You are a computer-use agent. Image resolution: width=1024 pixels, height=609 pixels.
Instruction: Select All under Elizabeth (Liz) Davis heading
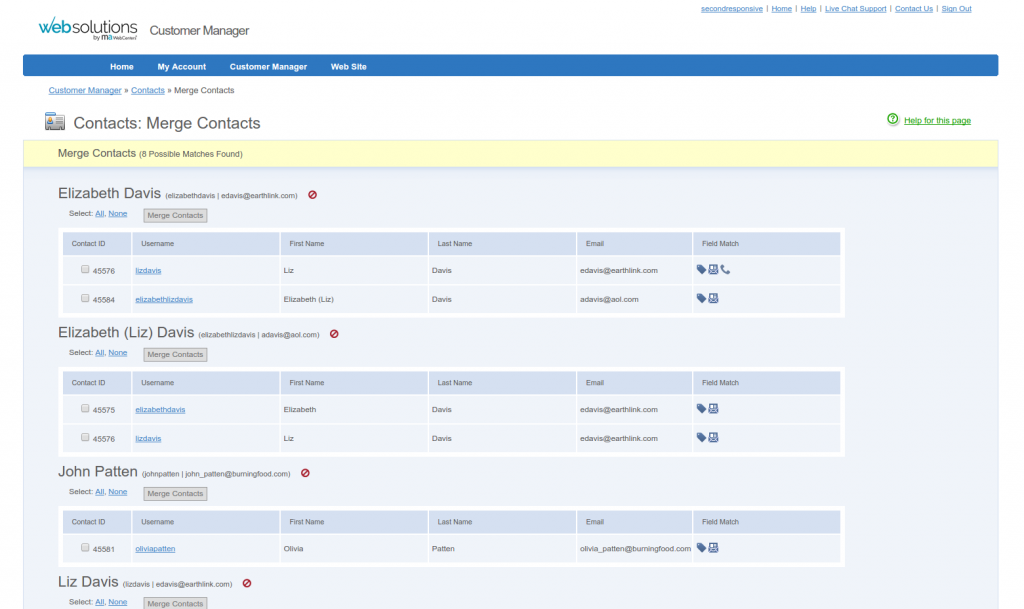pos(100,352)
